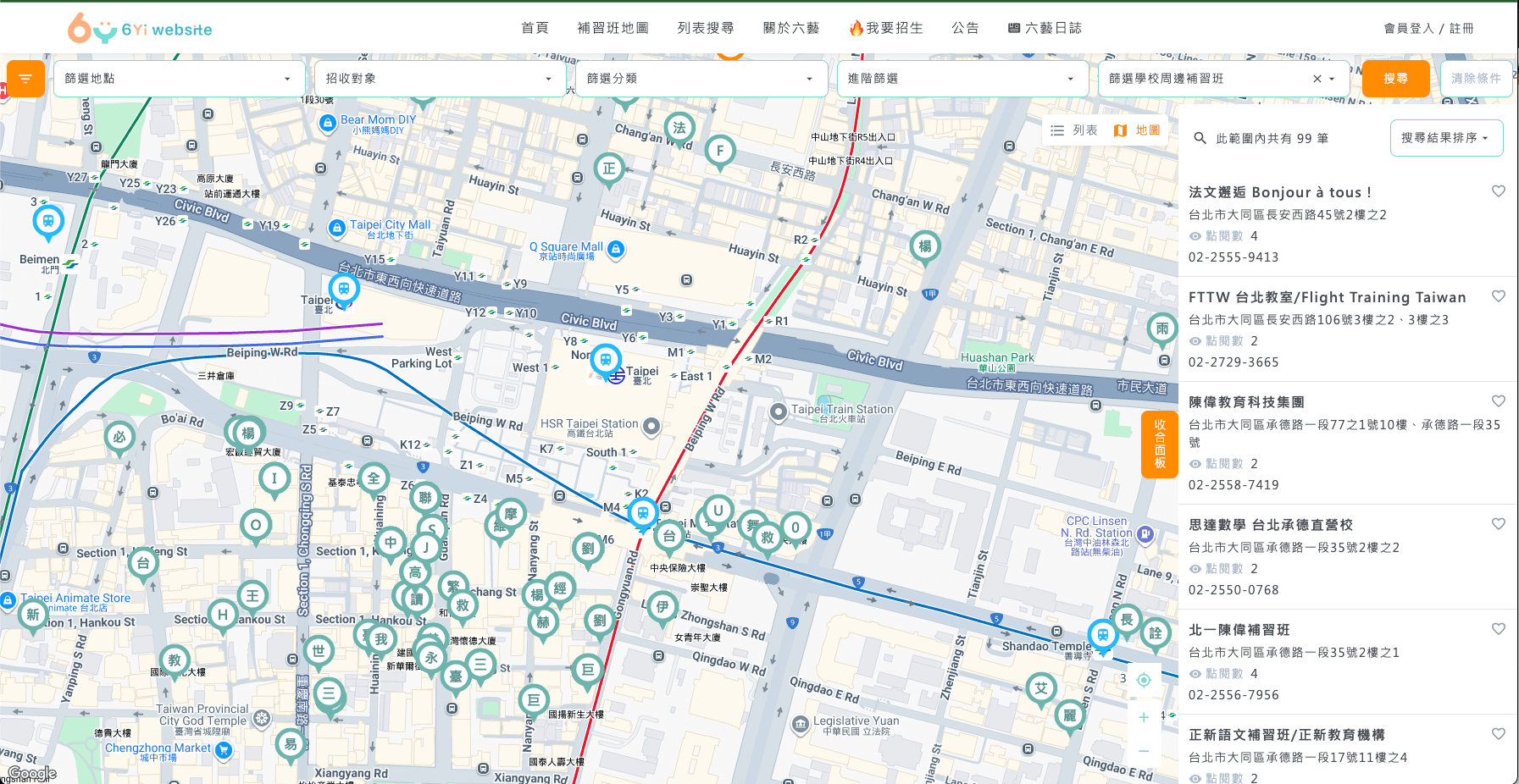
Task: Click phone number 02-2550-0768
Action: (1233, 590)
